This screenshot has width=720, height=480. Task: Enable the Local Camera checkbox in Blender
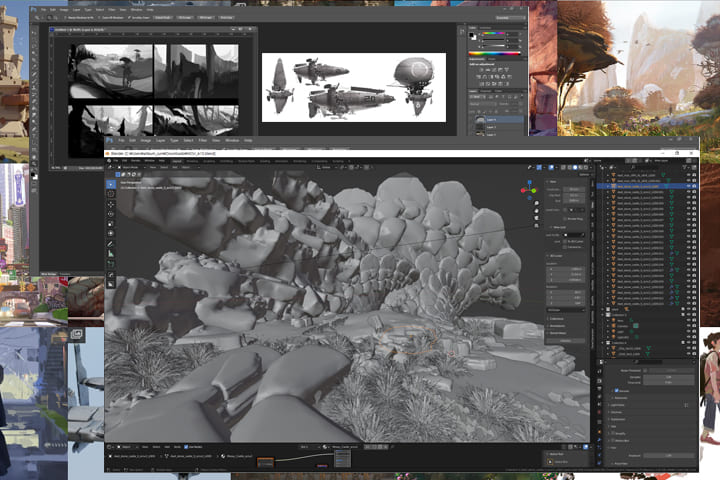pos(566,210)
